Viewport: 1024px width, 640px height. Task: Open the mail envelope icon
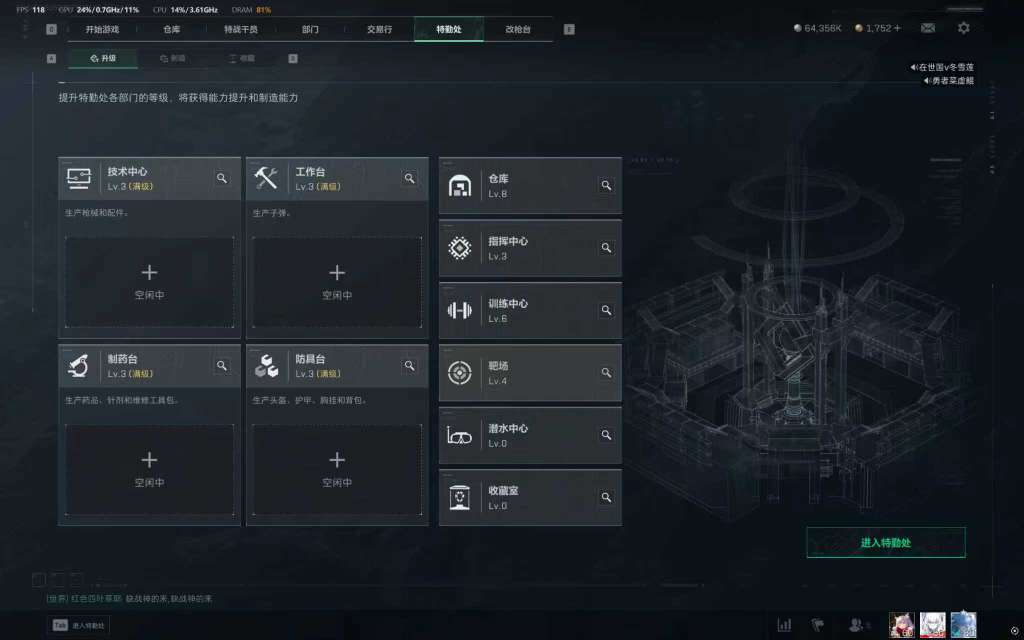pyautogui.click(x=928, y=28)
